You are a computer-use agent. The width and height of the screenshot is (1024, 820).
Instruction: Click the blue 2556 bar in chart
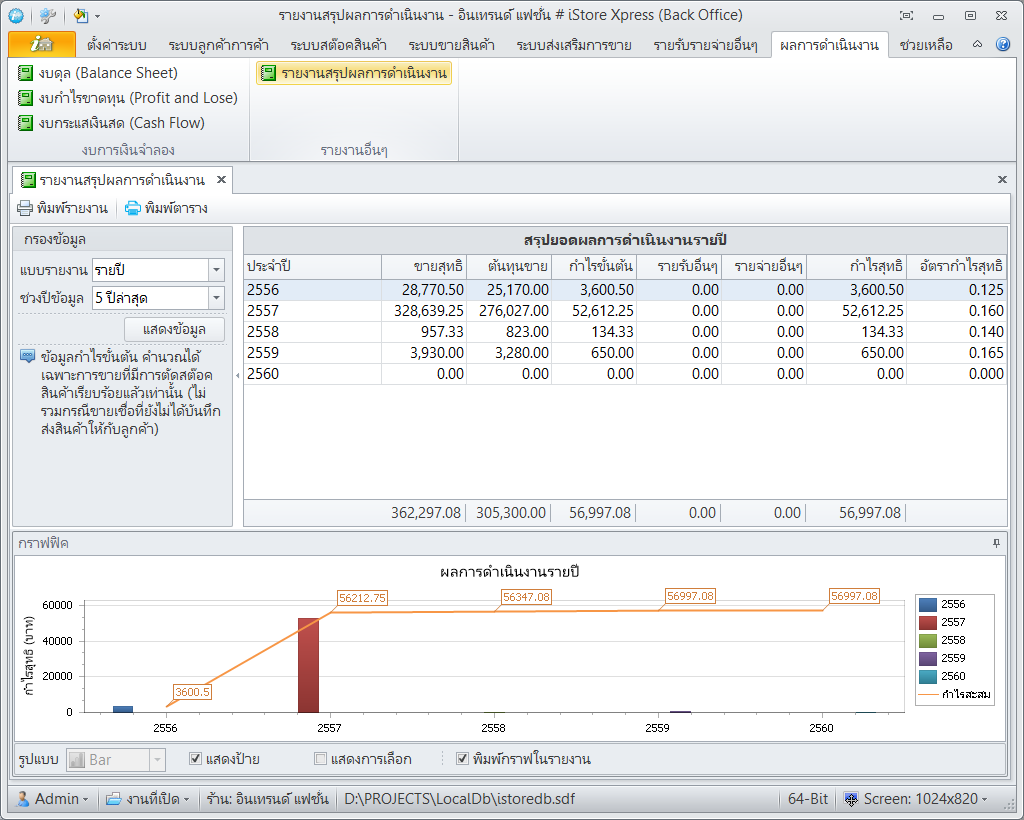point(123,710)
